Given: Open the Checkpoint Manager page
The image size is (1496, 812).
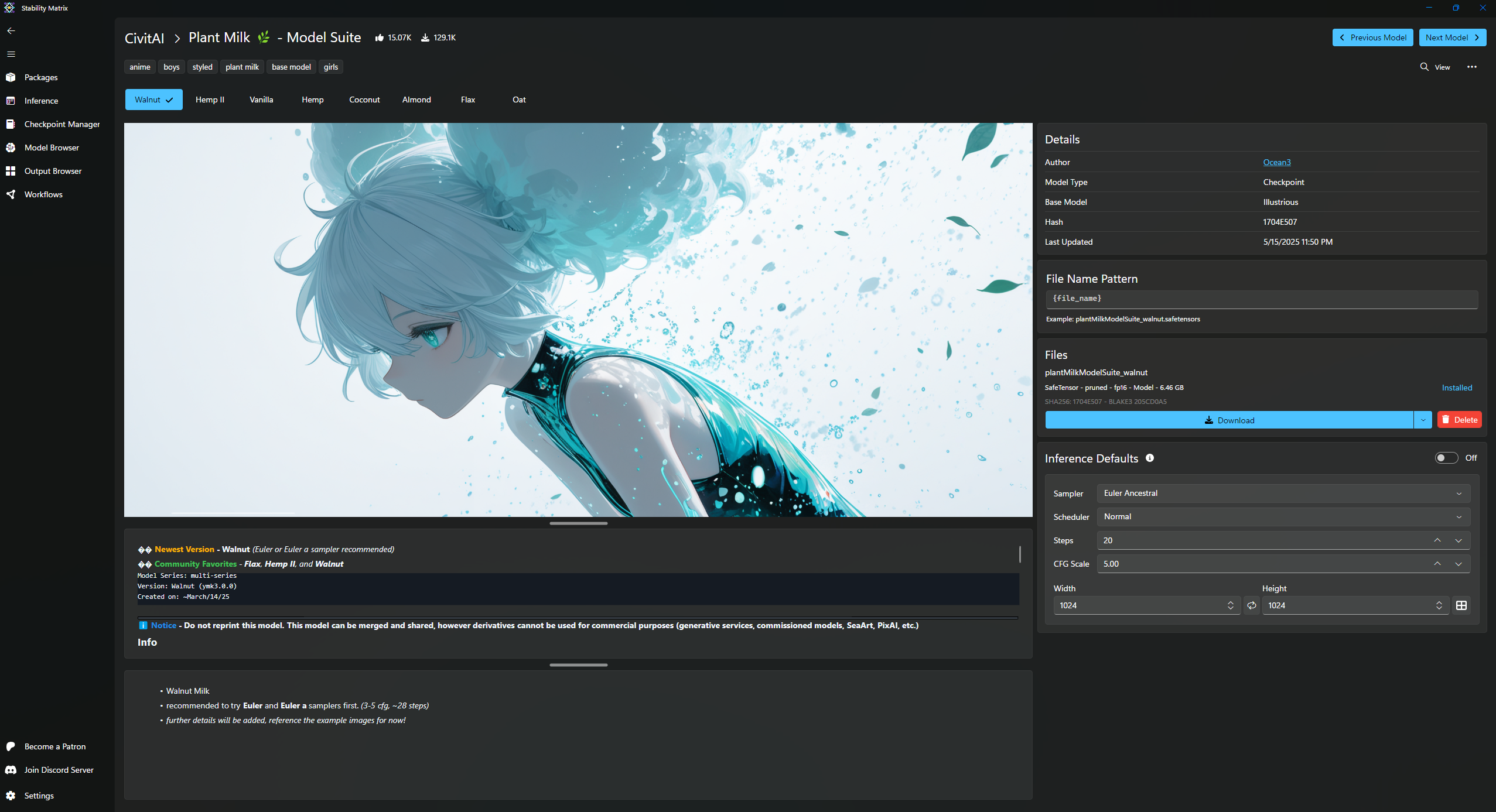Looking at the screenshot, I should [62, 124].
